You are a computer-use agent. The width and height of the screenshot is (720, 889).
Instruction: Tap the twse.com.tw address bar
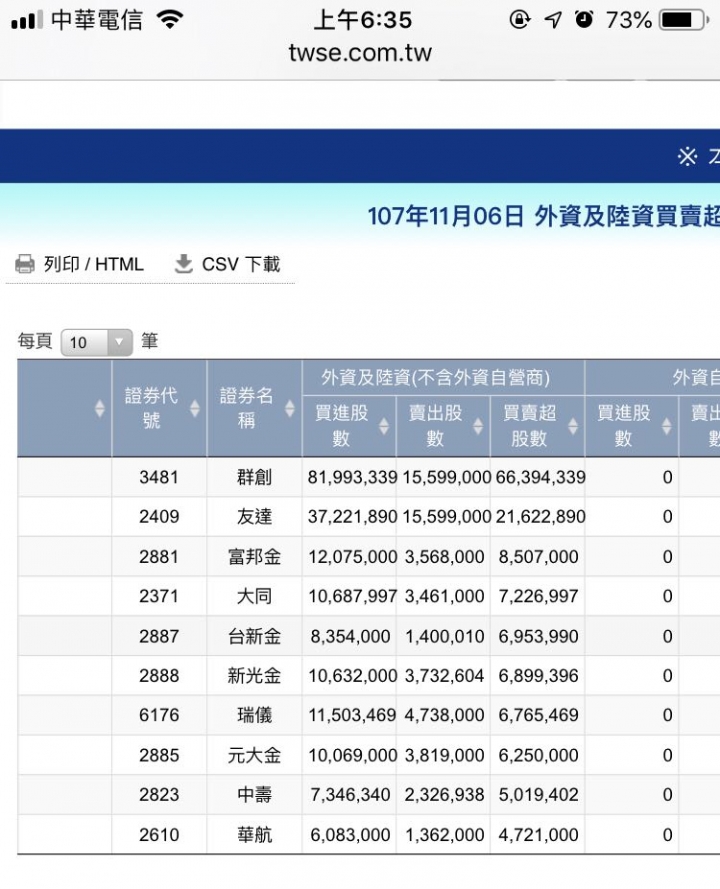(360, 53)
